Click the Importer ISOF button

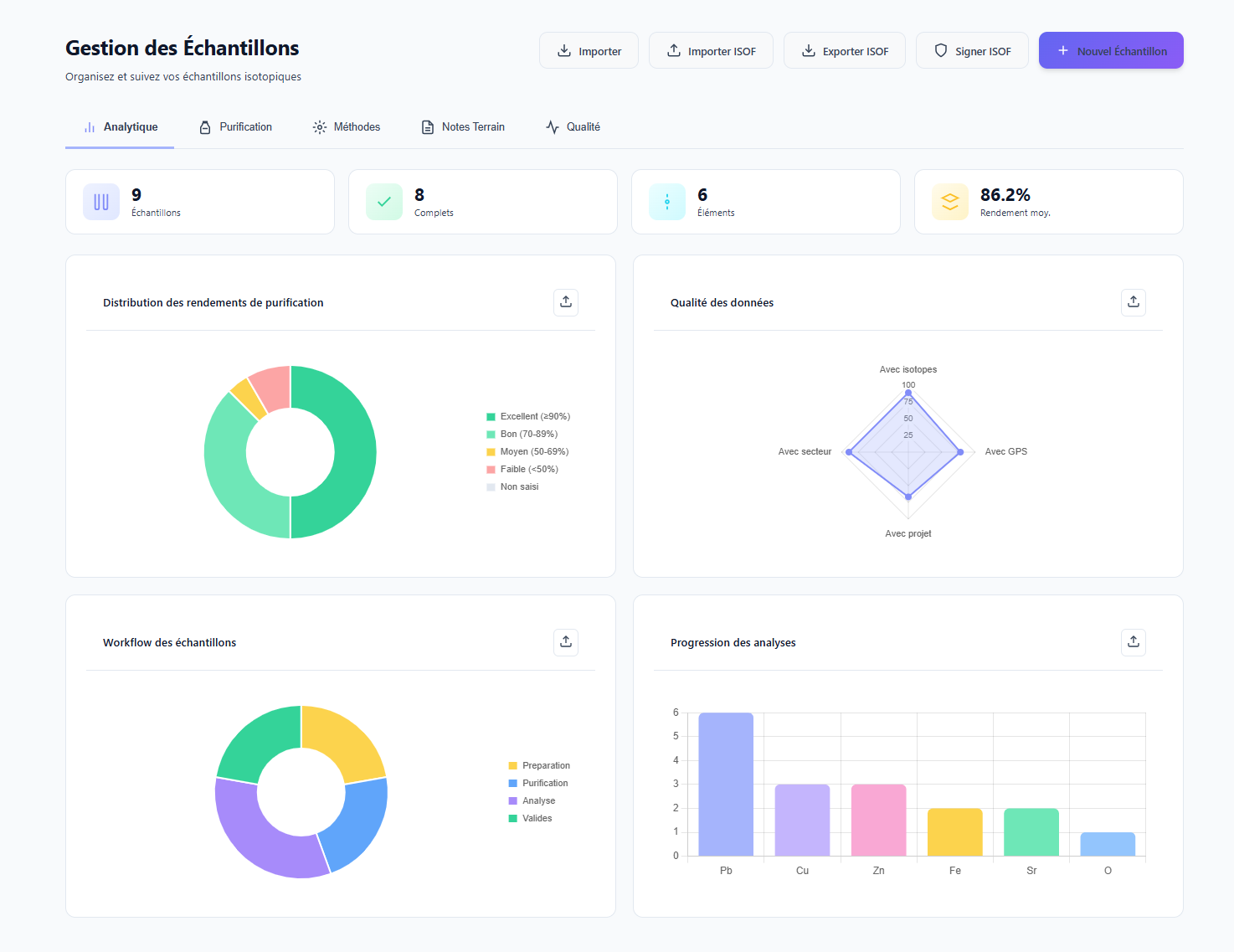(711, 50)
